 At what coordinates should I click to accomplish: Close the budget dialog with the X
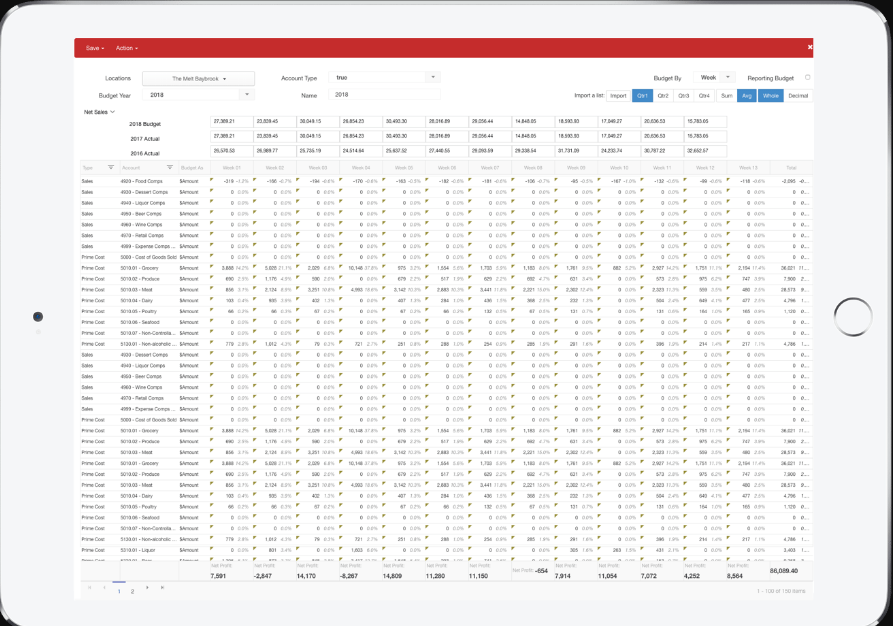[810, 47]
